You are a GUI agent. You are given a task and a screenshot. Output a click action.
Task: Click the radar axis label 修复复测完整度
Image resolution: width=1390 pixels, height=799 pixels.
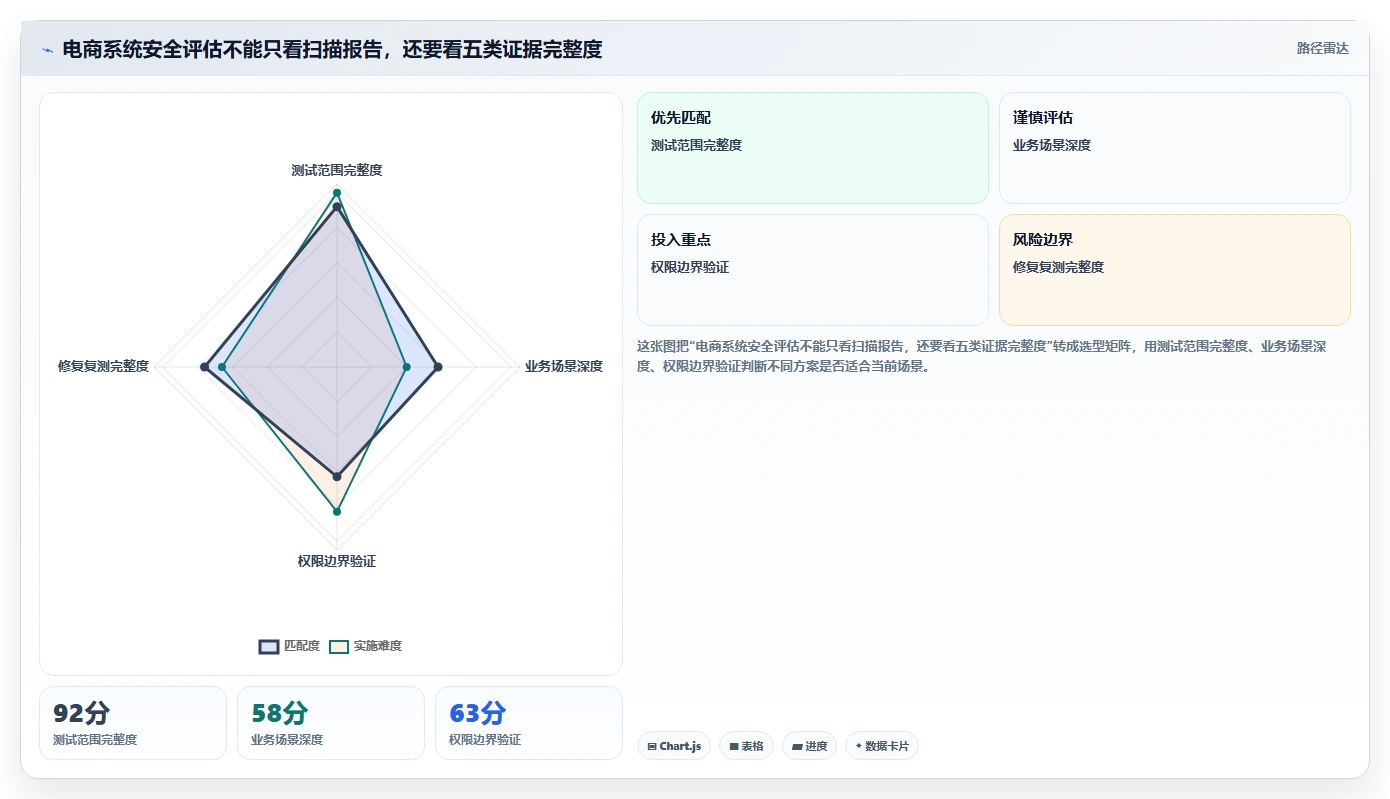(x=103, y=366)
